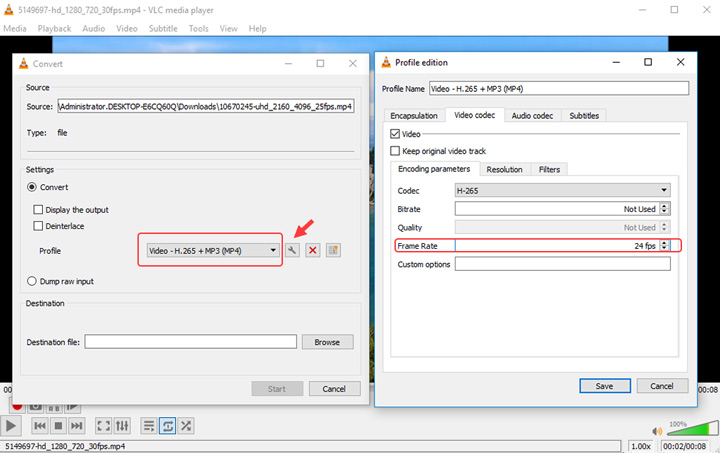Uncheck the Video checkbox

tap(395, 134)
